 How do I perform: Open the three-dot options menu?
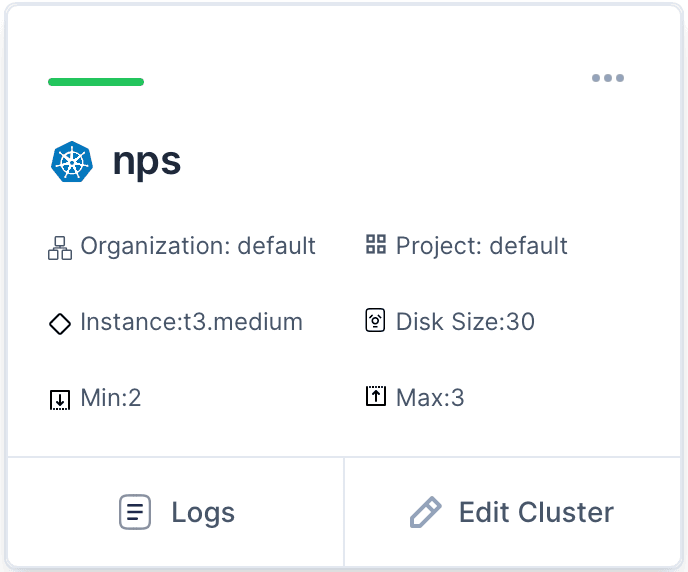coord(608,78)
